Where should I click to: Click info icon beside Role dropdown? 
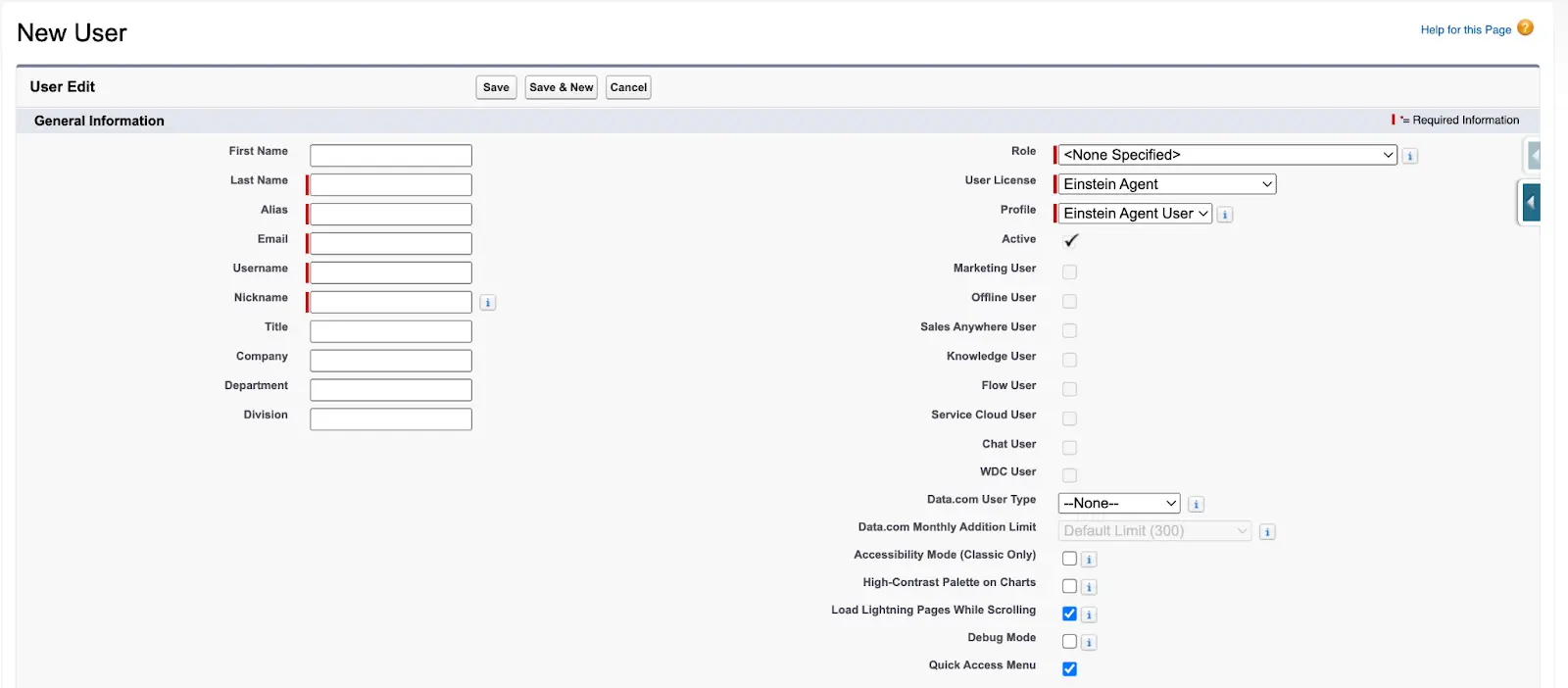tap(1410, 156)
